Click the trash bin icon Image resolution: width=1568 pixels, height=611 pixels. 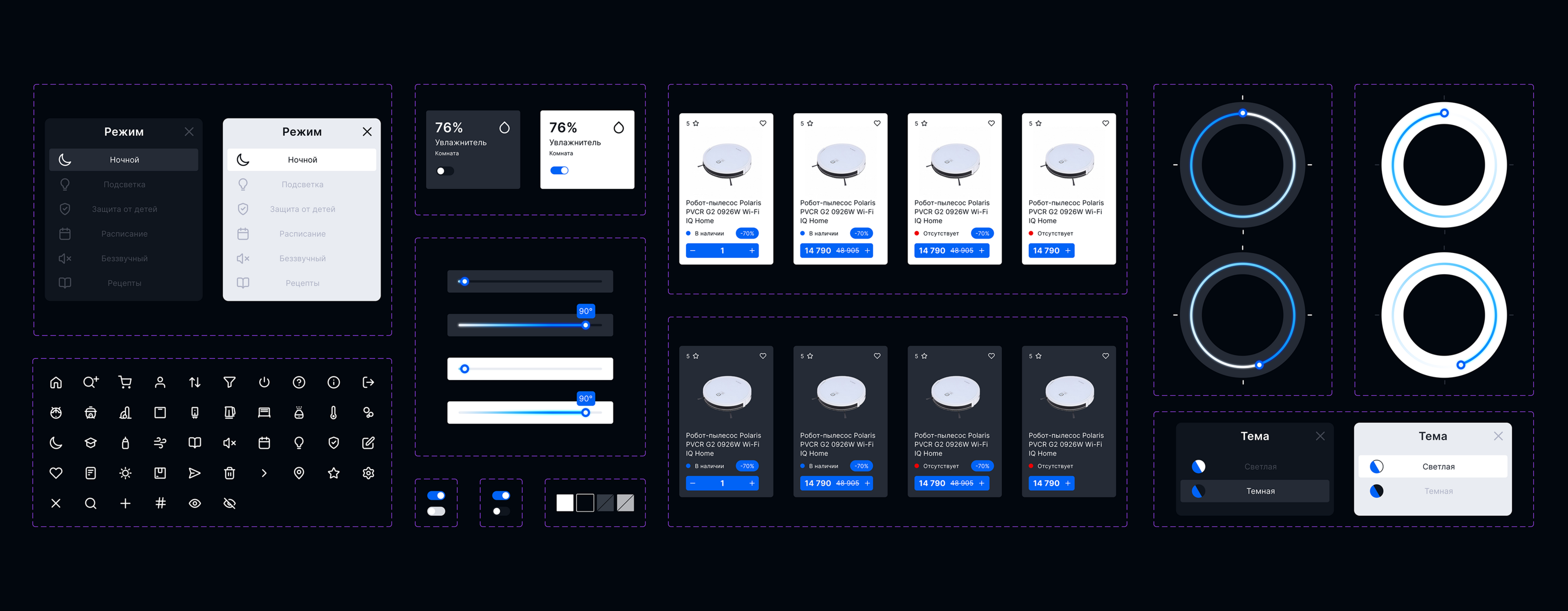coord(229,473)
